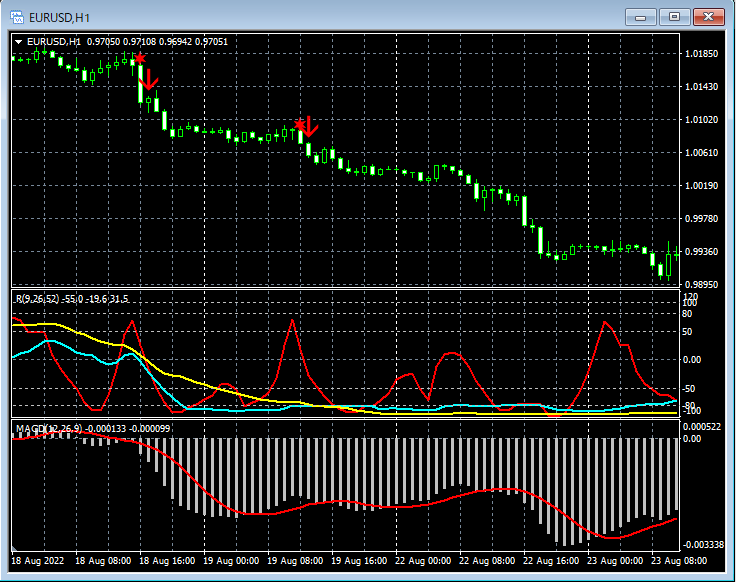Click the 22 Aug 08:00 time label
The width and height of the screenshot is (737, 582).
[487, 562]
